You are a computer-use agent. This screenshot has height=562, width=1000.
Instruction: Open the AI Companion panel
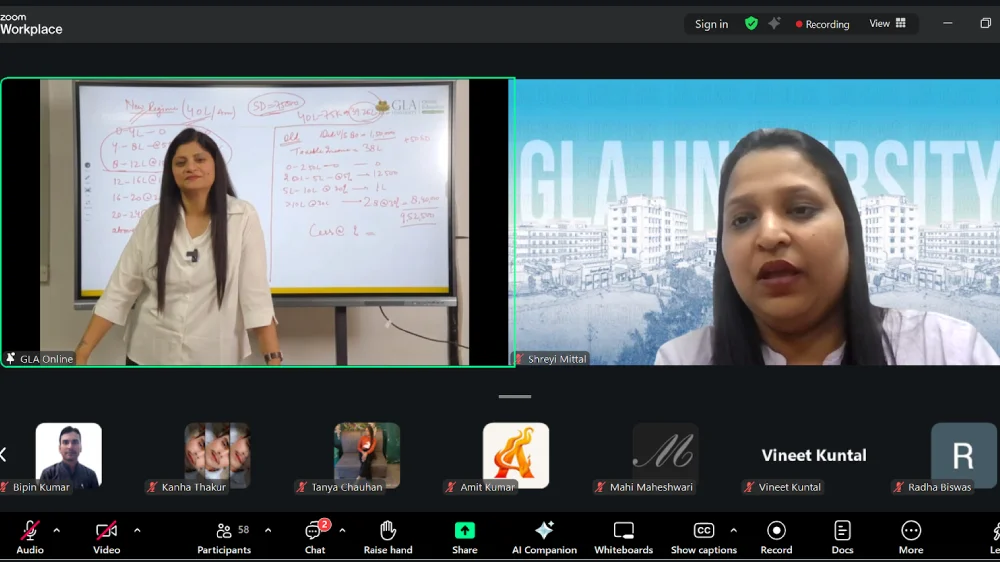click(x=544, y=536)
